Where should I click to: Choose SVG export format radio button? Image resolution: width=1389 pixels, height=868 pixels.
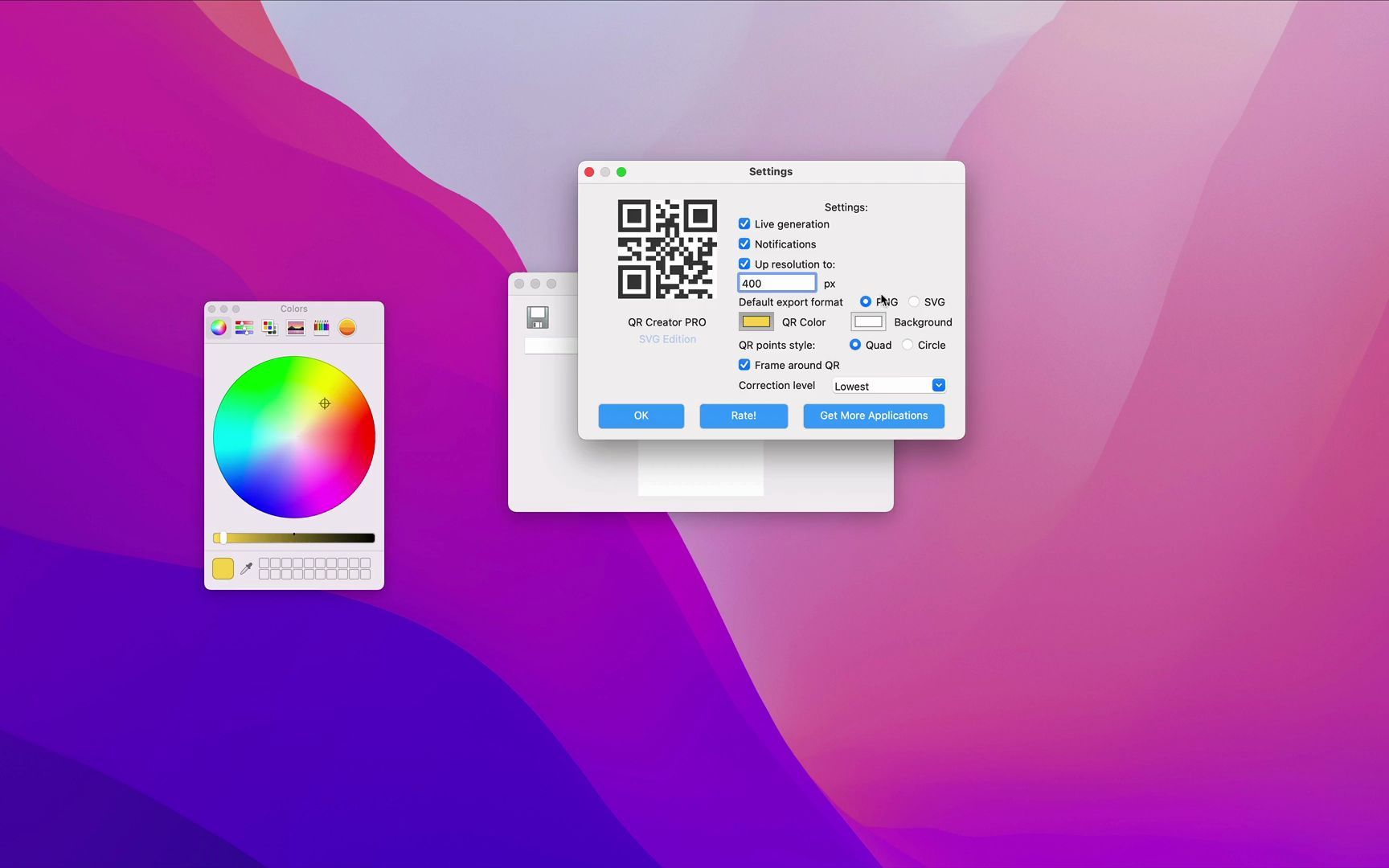[914, 302]
